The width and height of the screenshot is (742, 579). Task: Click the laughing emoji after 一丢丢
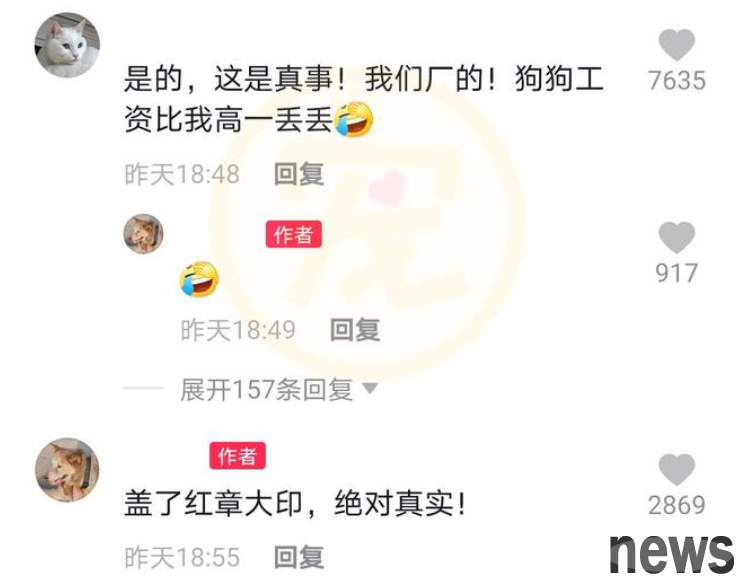coord(353,119)
